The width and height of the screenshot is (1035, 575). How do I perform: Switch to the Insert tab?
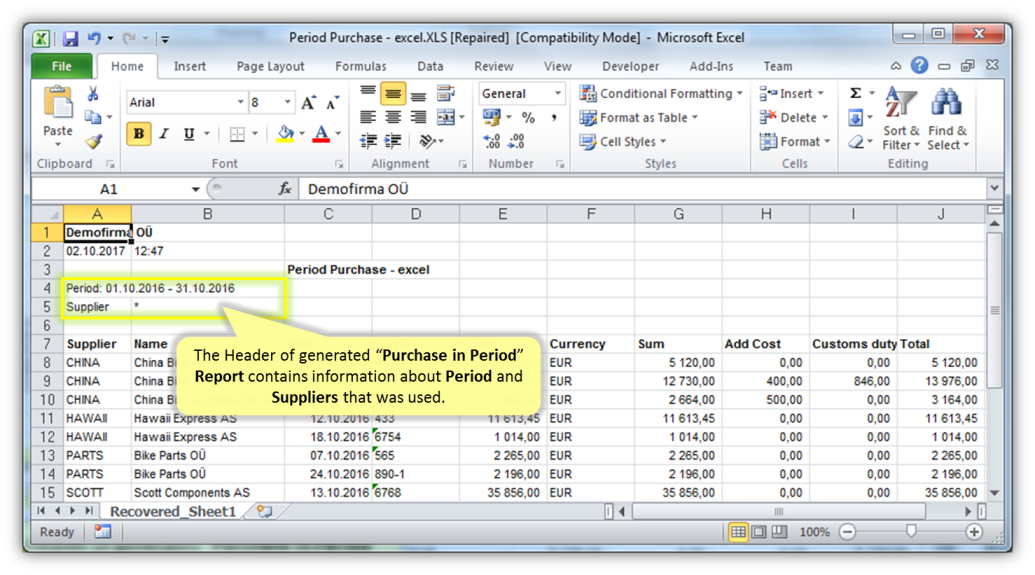pos(189,66)
